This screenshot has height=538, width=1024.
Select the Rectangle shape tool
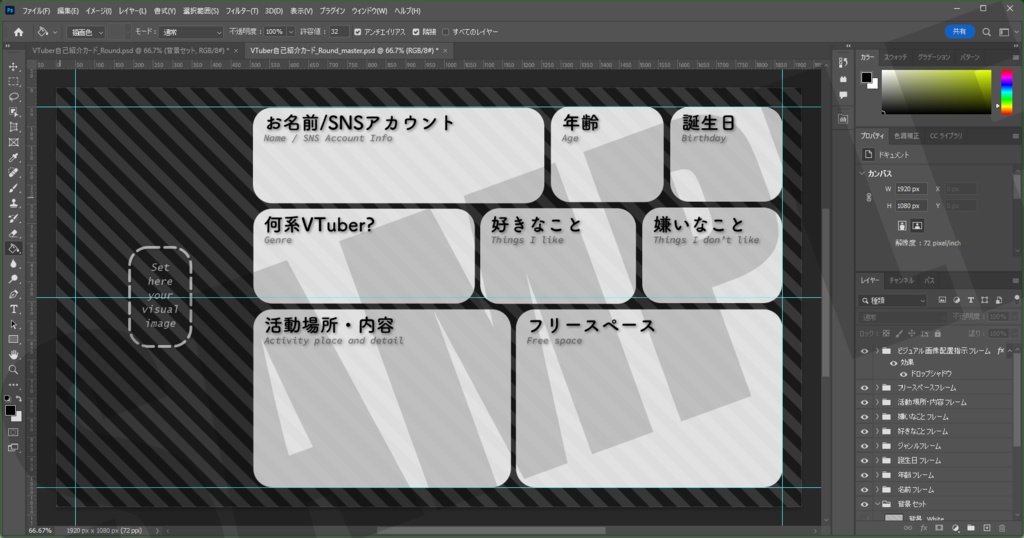[13, 340]
